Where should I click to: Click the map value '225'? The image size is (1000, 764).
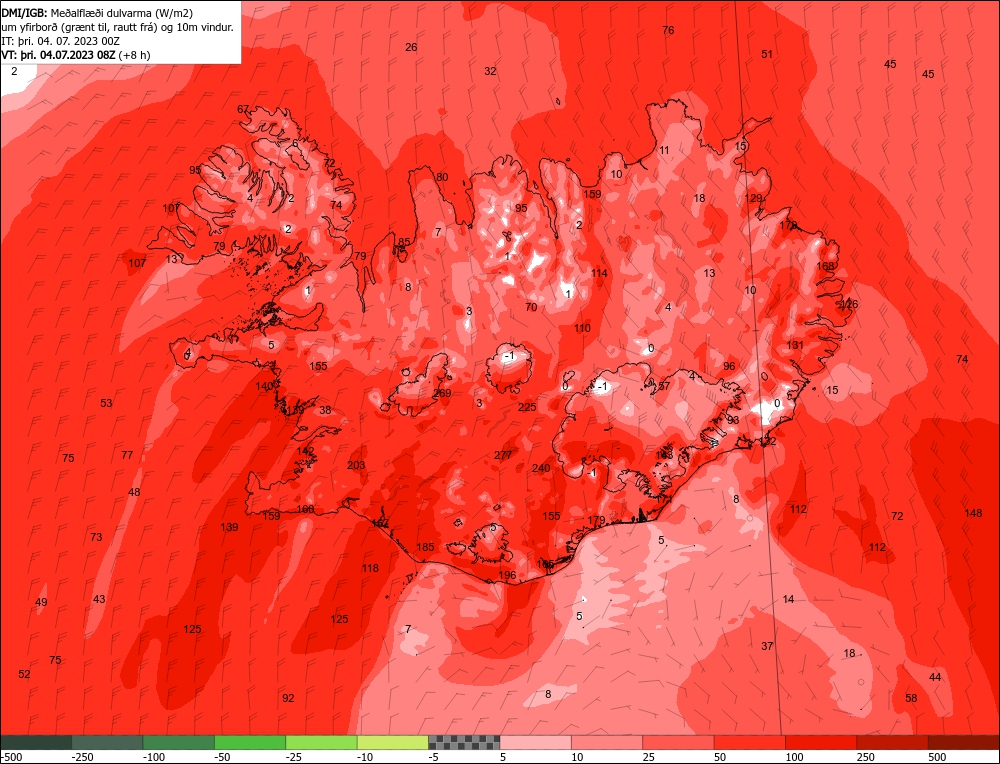[x=527, y=407]
